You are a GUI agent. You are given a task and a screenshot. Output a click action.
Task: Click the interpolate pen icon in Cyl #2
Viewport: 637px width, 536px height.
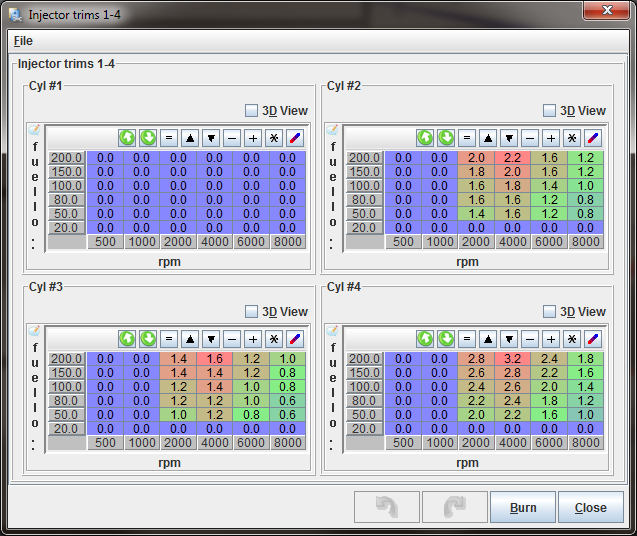[593, 138]
